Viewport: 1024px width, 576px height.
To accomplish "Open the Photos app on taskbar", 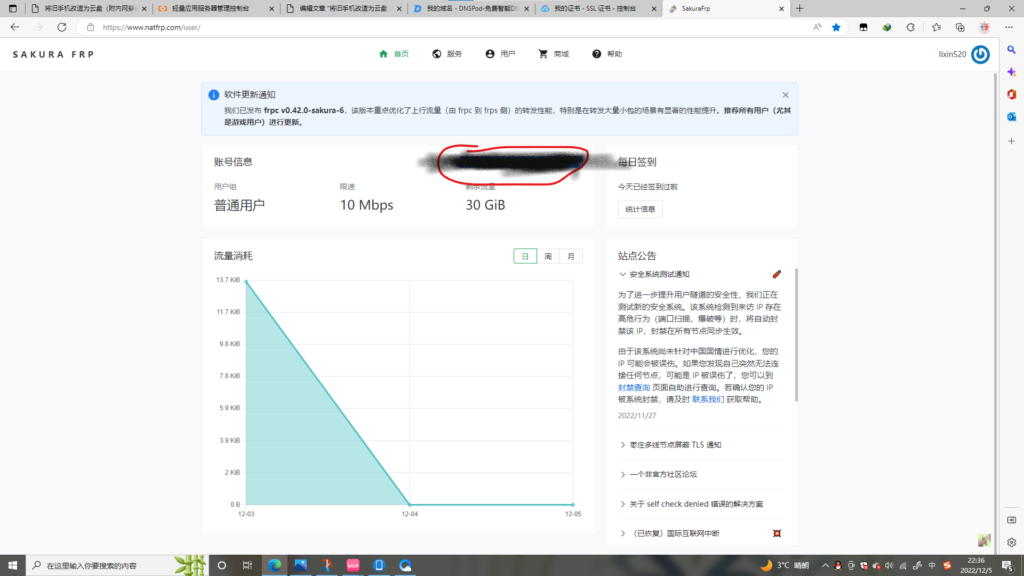I will (300, 565).
